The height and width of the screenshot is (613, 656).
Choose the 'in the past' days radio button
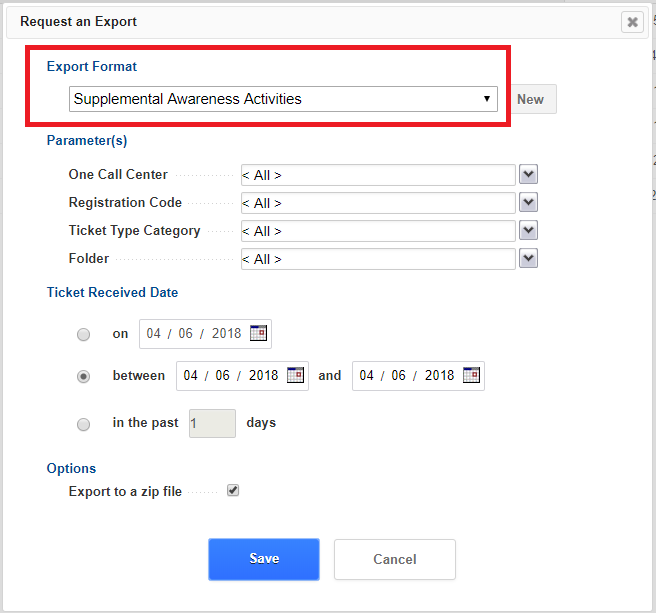[x=83, y=424]
